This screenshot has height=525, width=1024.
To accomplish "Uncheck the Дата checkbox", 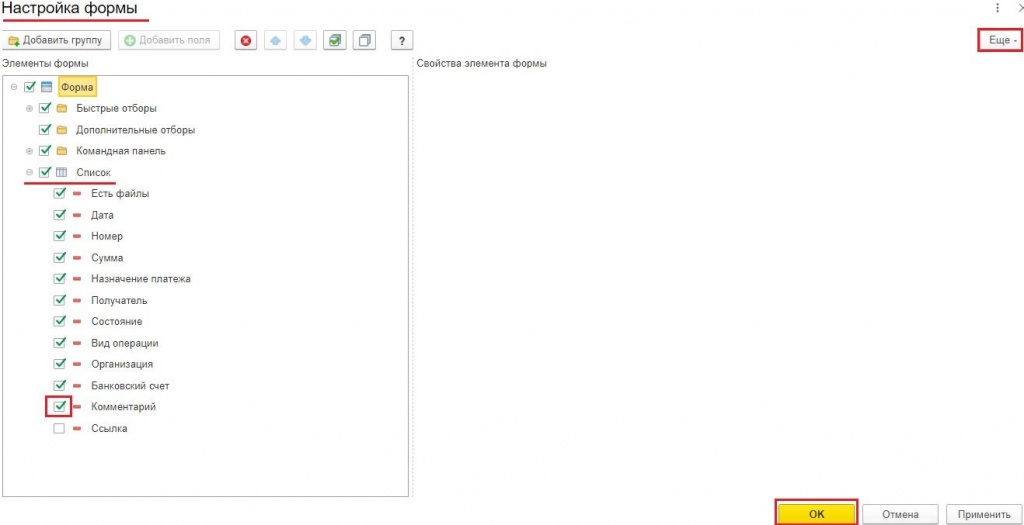I will (60, 215).
